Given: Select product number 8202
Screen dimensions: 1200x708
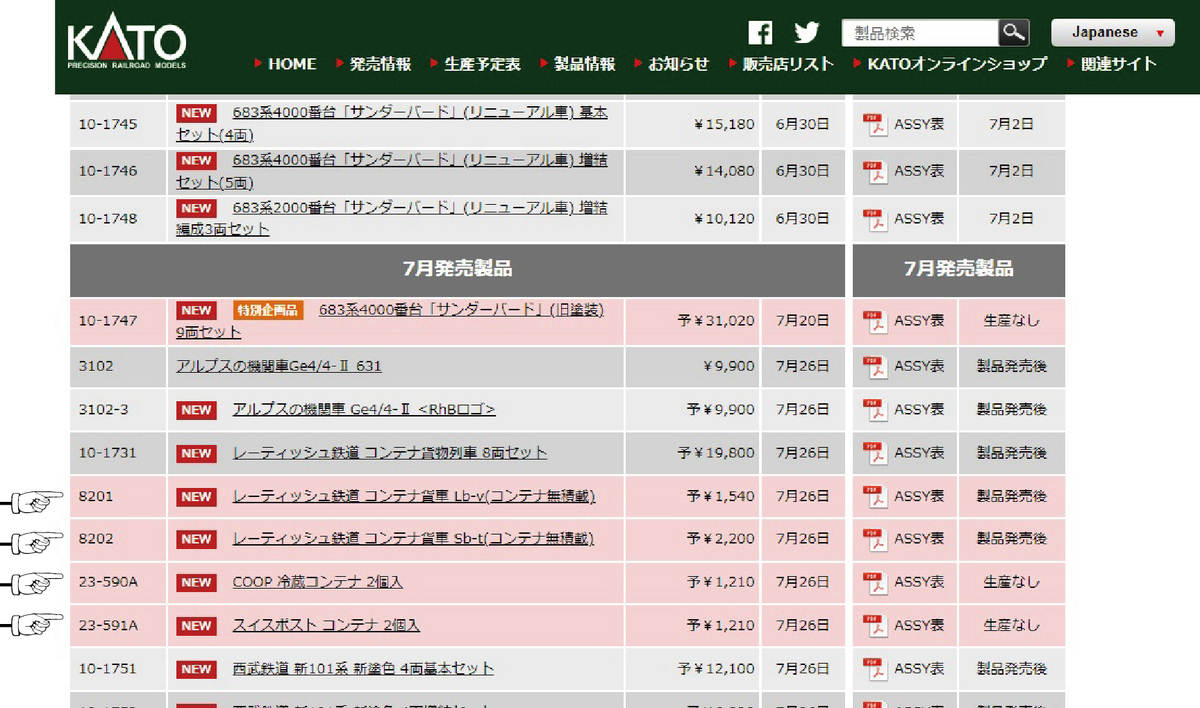Looking at the screenshot, I should tap(96, 538).
